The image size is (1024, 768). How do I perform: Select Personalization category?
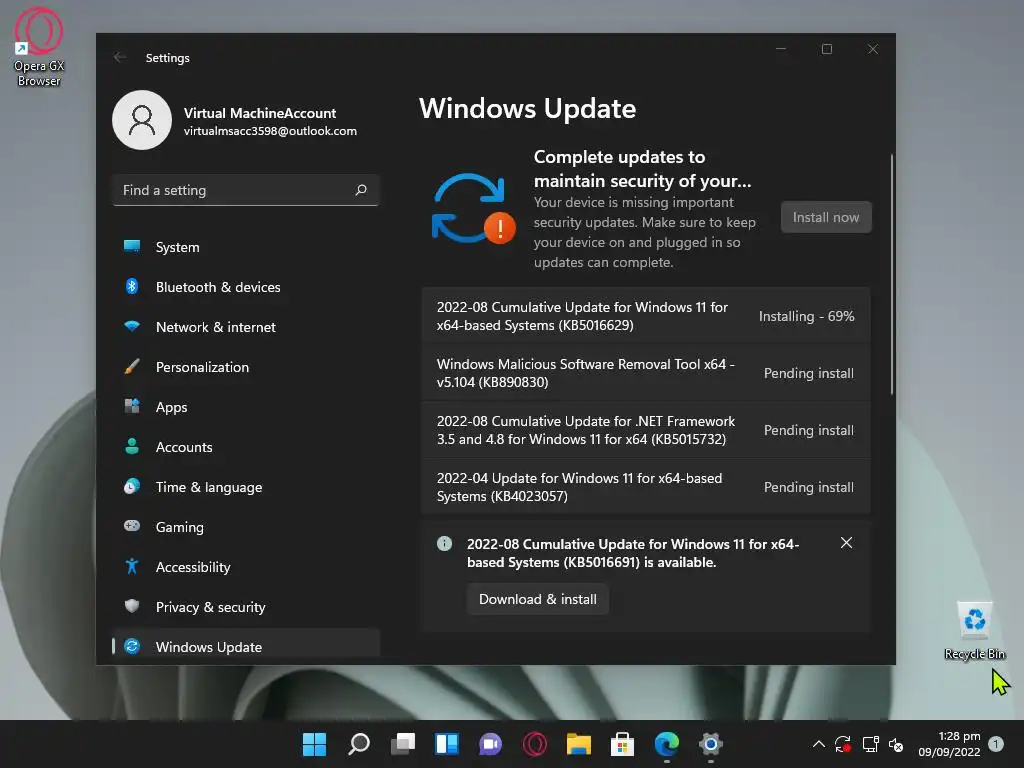pyautogui.click(x=246, y=367)
